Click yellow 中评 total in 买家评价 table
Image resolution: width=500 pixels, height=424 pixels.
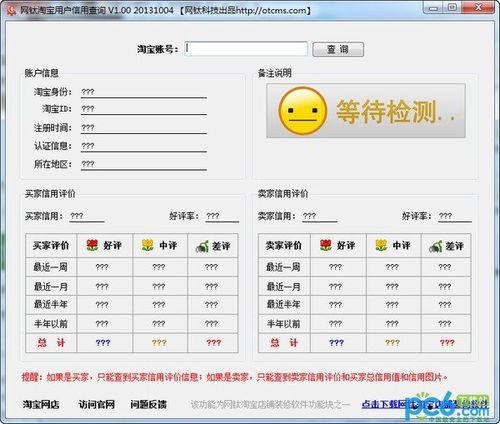pyautogui.click(x=159, y=343)
